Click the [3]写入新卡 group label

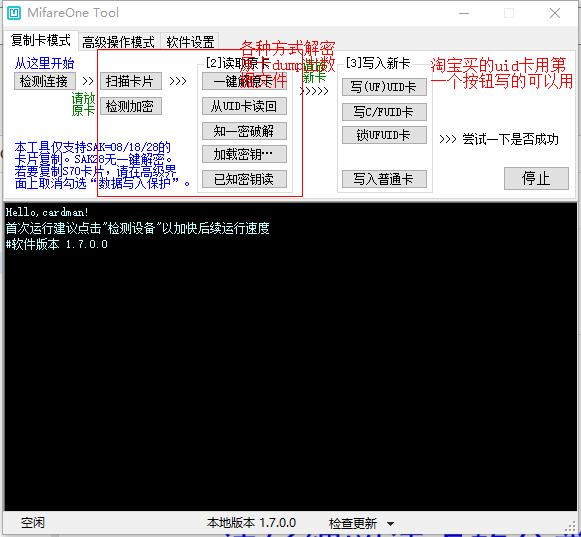click(378, 63)
